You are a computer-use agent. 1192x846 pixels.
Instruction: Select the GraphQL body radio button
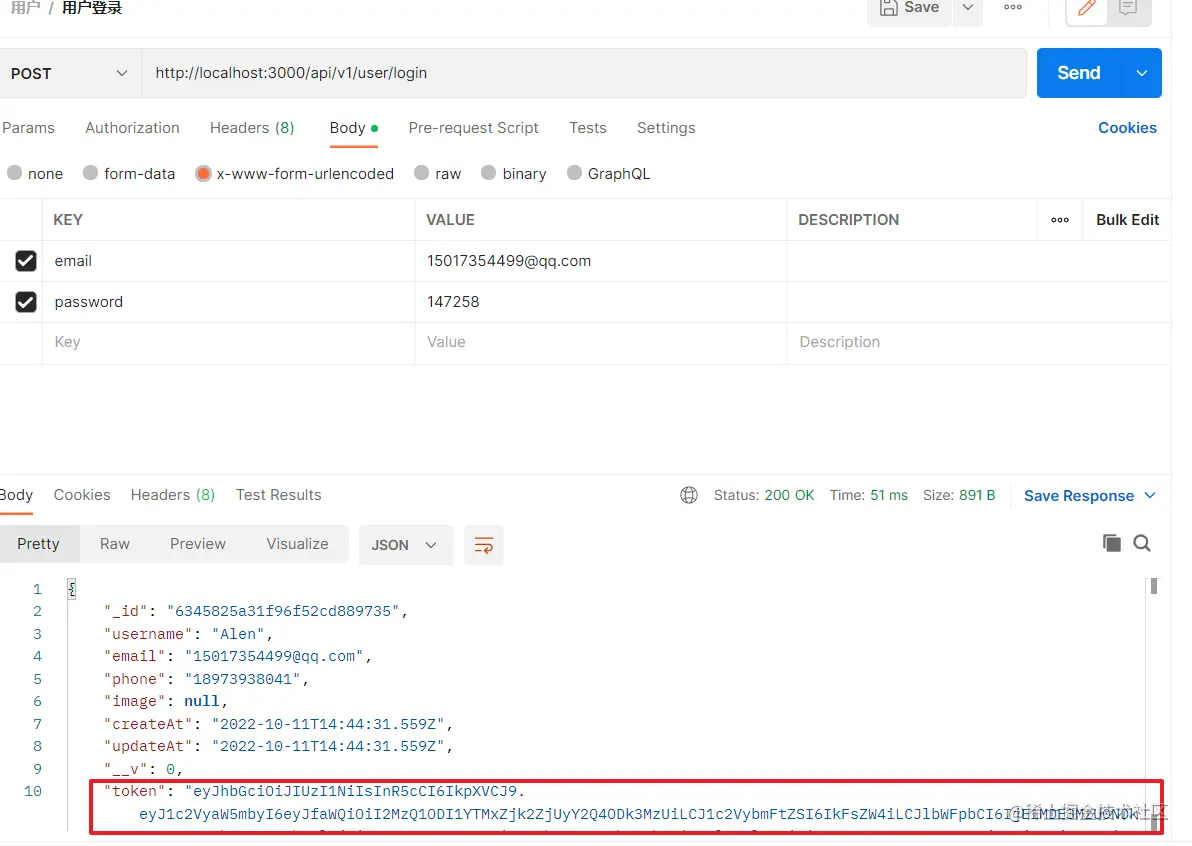[575, 173]
